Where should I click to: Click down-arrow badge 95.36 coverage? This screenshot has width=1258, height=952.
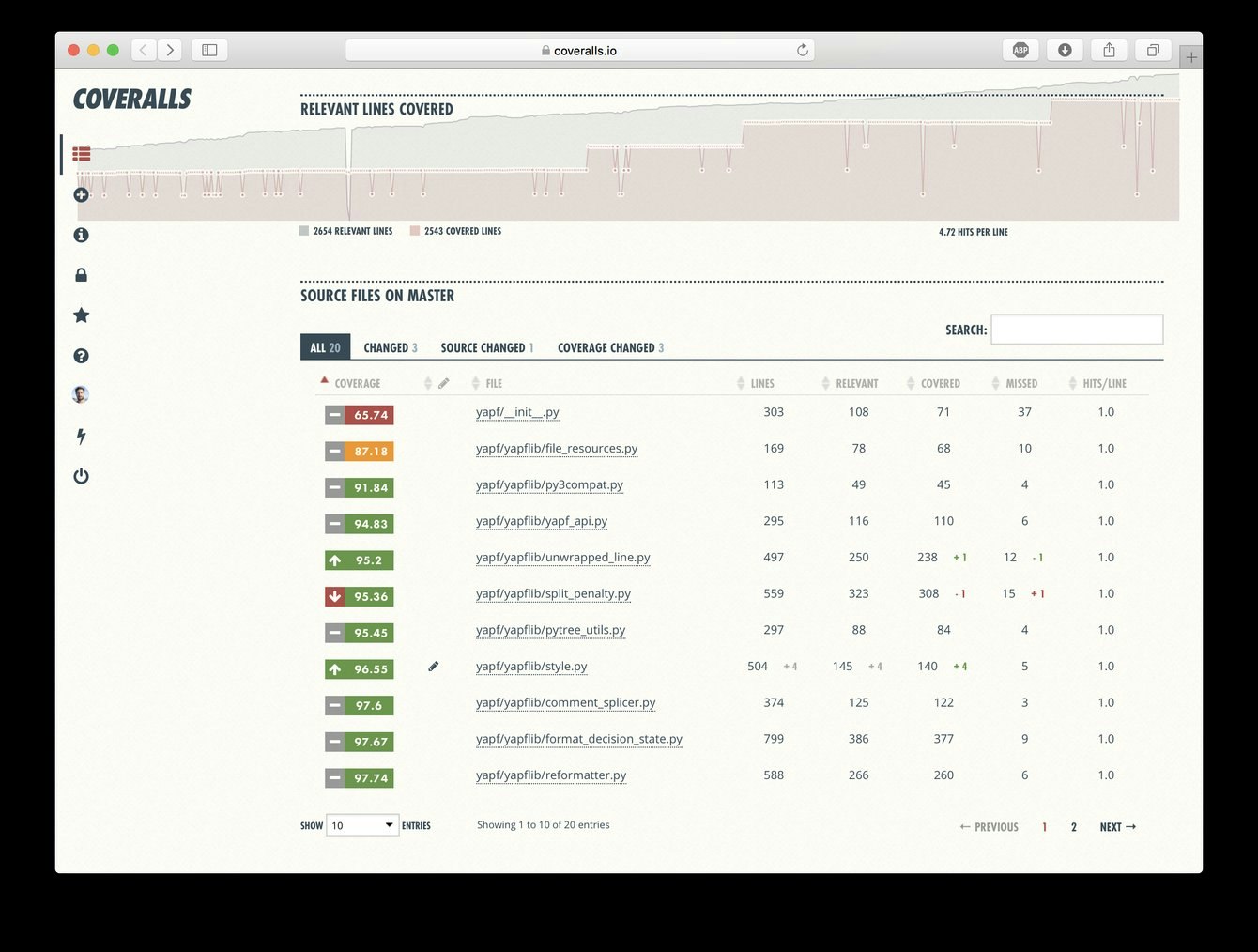tap(360, 596)
